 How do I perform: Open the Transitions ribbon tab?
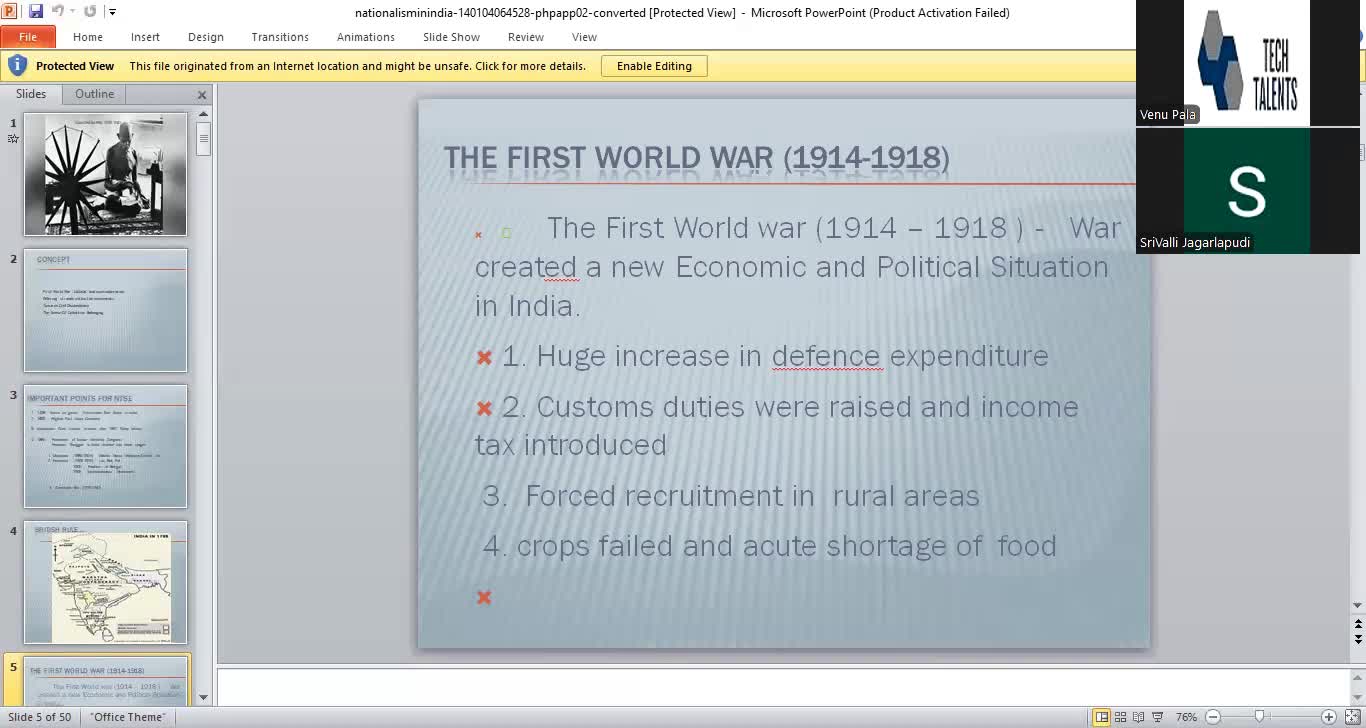[280, 37]
